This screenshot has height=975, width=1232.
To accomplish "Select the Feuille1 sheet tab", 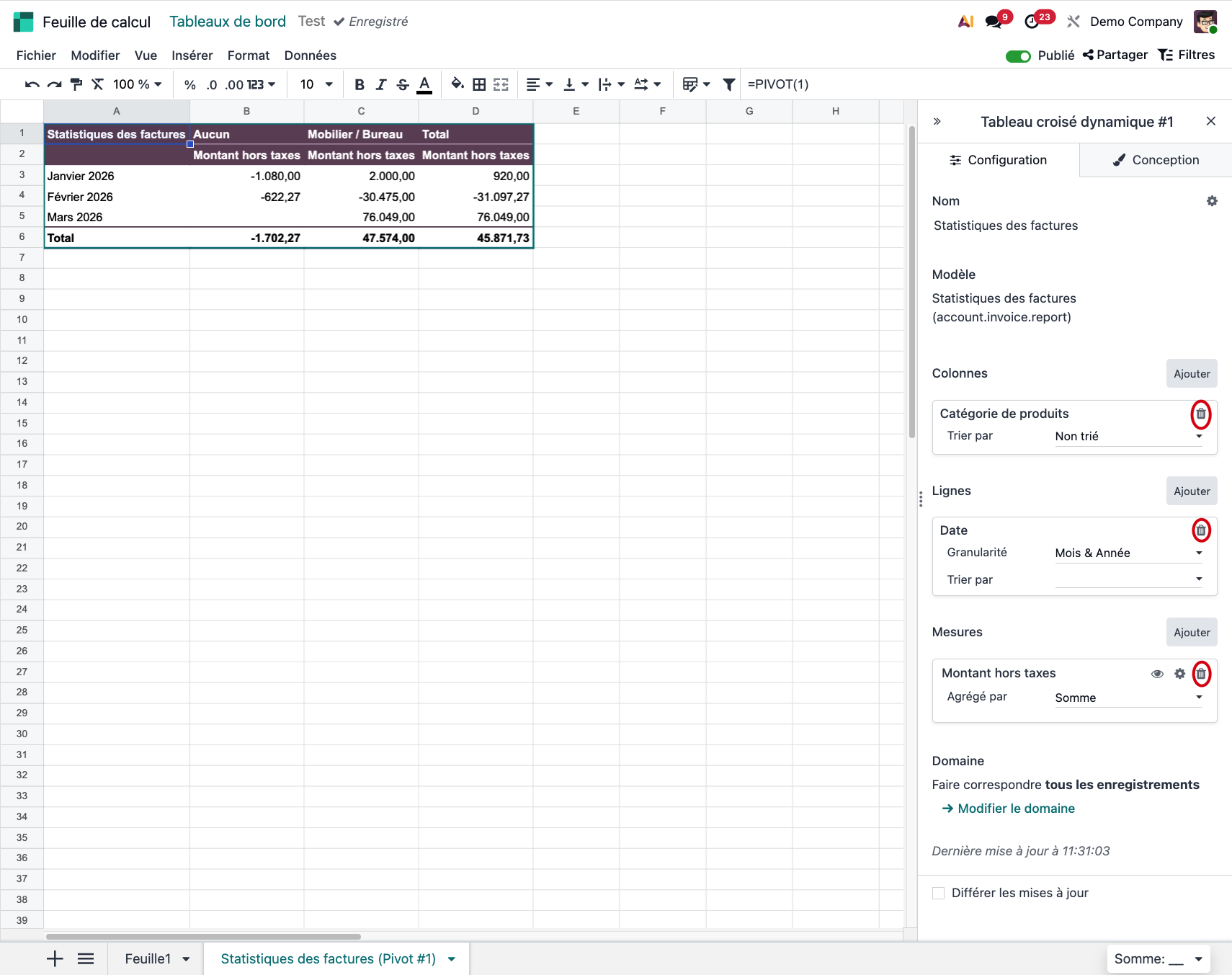I will (148, 958).
